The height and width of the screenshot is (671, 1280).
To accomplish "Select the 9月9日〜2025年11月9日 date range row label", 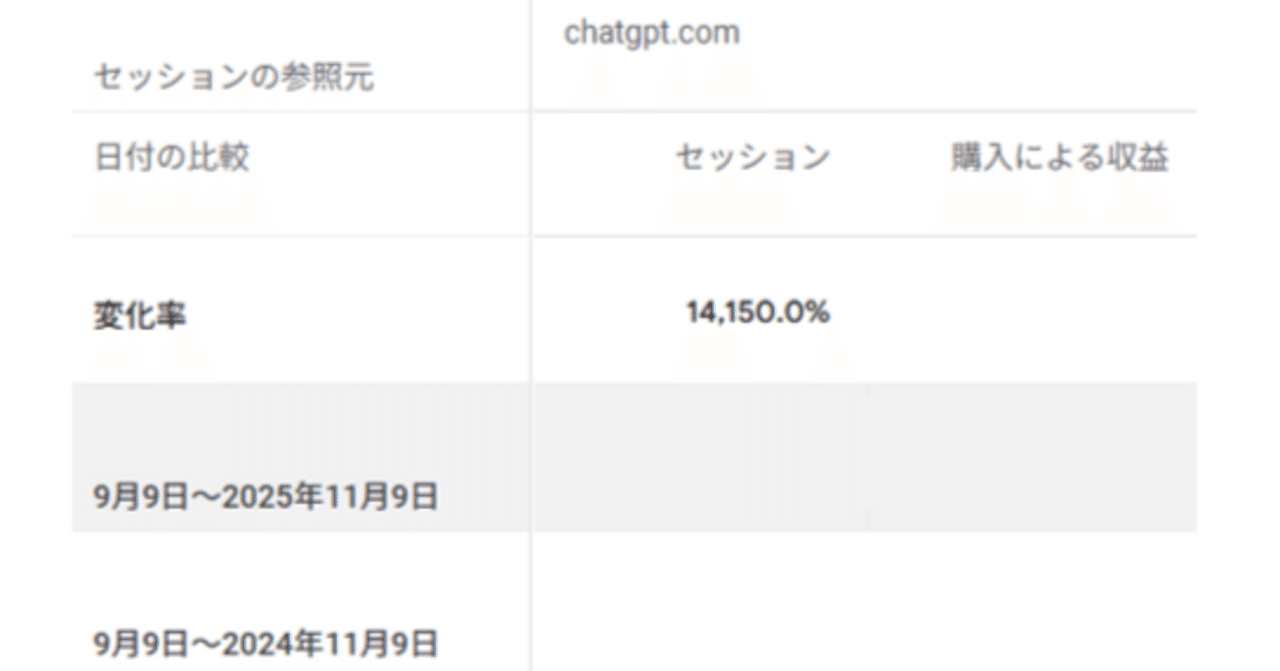I will pyautogui.click(x=266, y=497).
